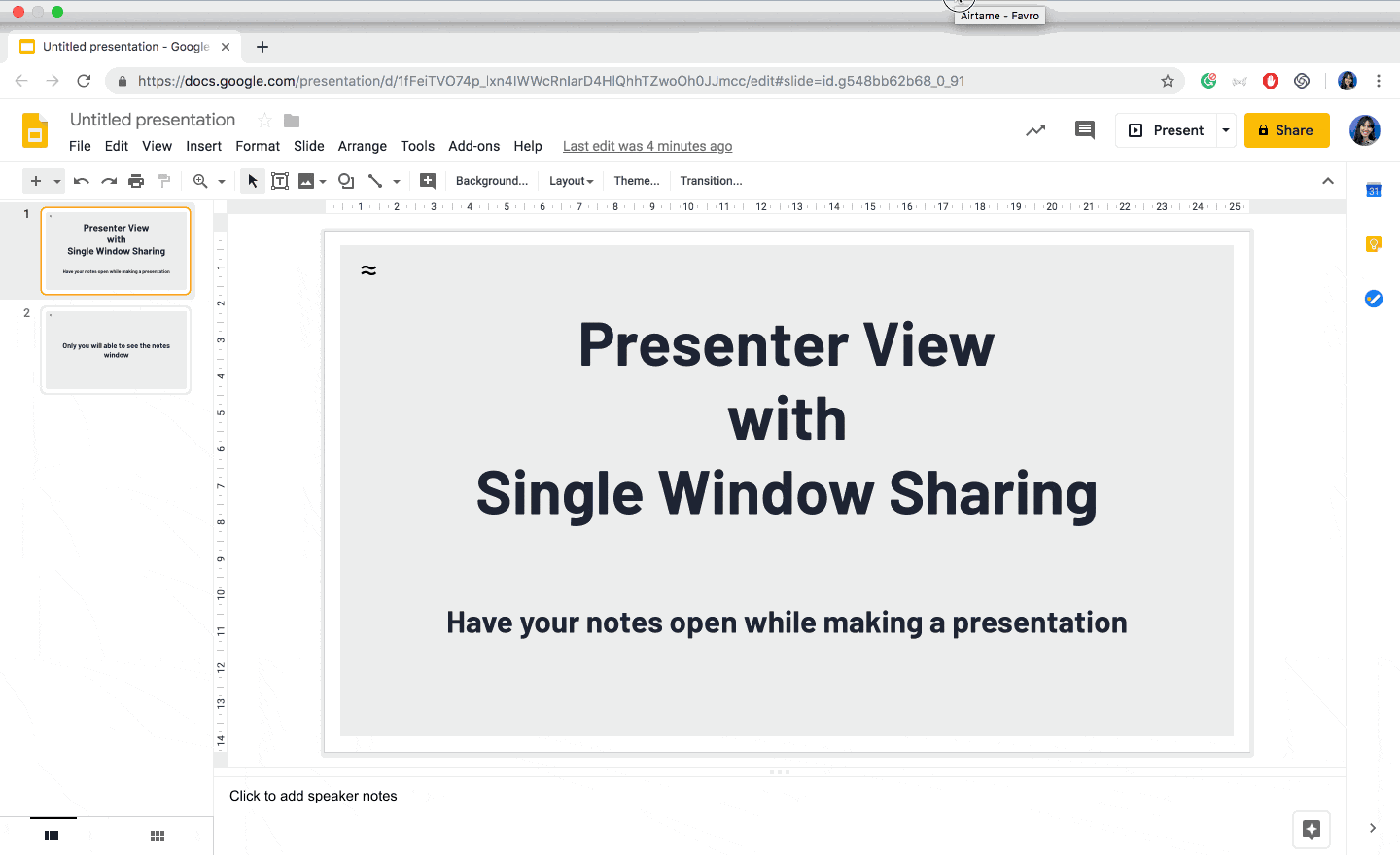
Task: Click the Present button
Action: pos(1166,130)
